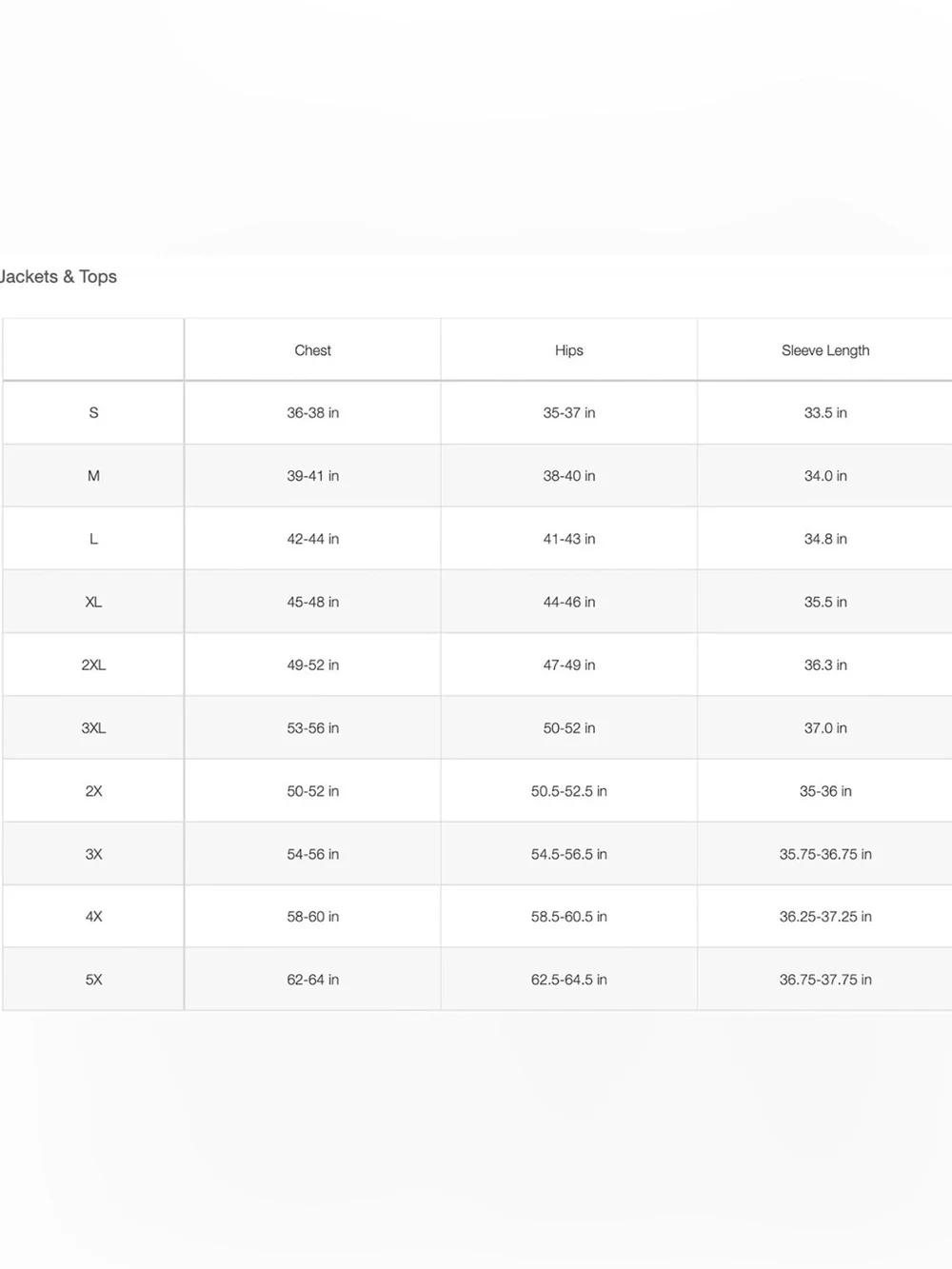This screenshot has height=1269, width=952.
Task: Select chest value "50-52 in" in the 2X row
Action: (x=312, y=791)
